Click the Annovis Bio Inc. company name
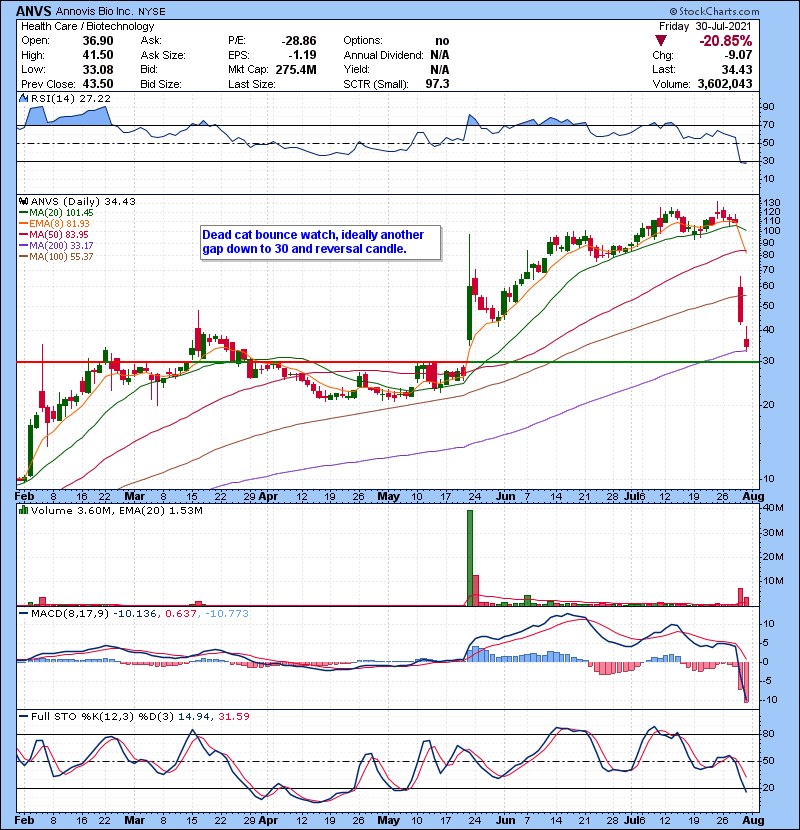Screen dimensions: 800x830 tap(95, 11)
